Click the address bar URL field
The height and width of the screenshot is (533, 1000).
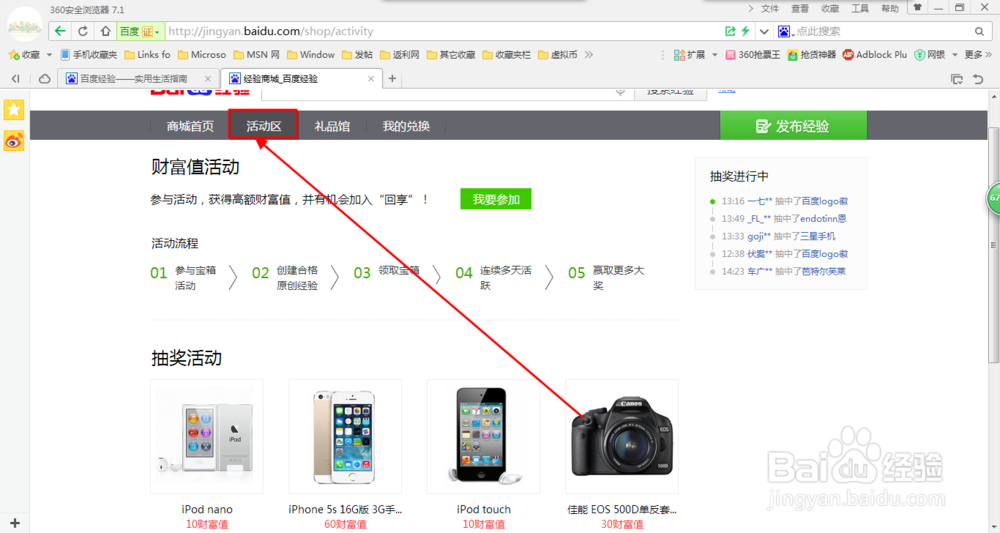pos(443,31)
